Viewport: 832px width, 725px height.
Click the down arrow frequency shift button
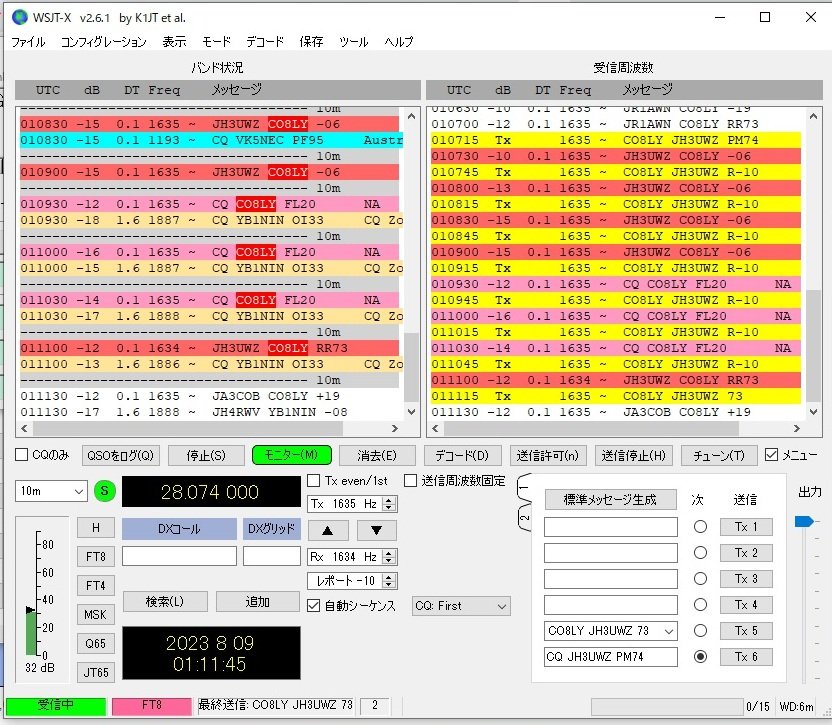377,530
